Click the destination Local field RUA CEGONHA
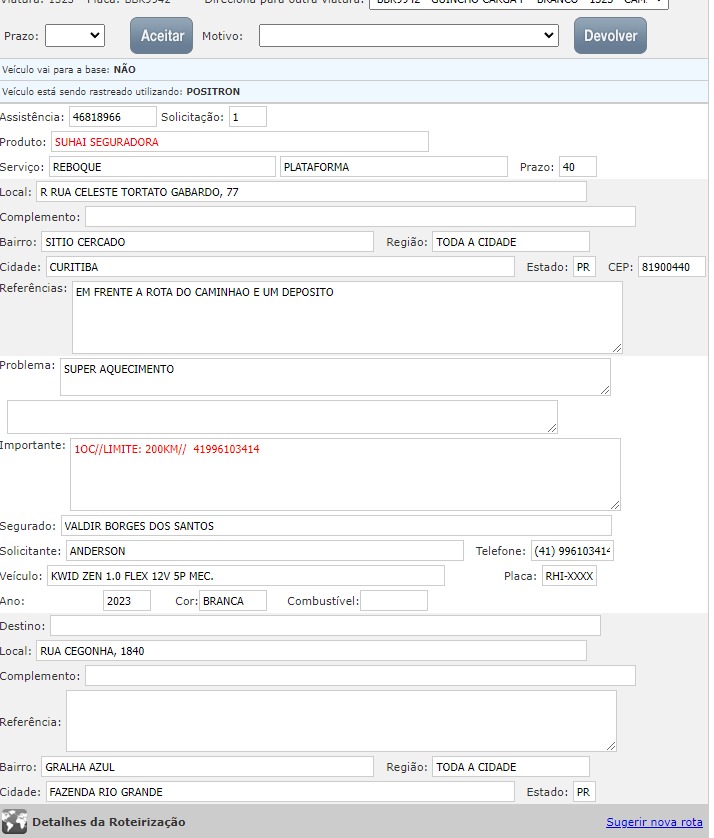 (x=310, y=651)
